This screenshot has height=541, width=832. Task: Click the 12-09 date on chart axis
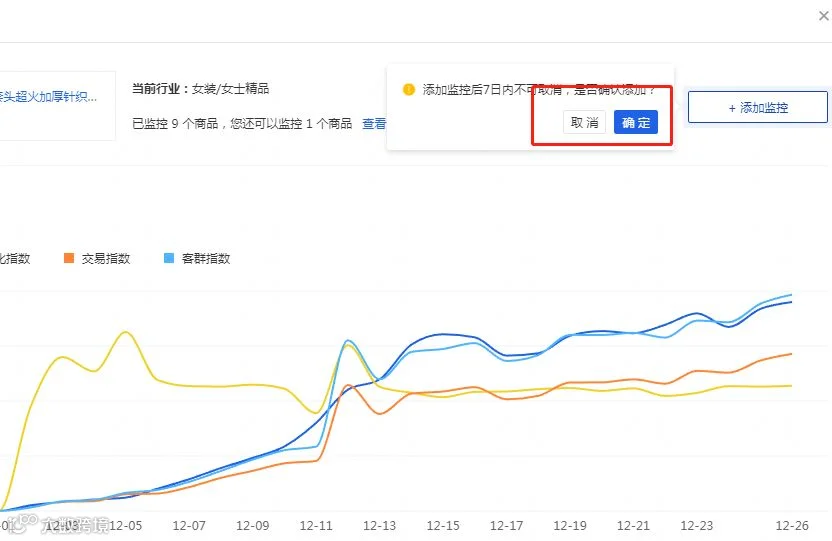[252, 526]
